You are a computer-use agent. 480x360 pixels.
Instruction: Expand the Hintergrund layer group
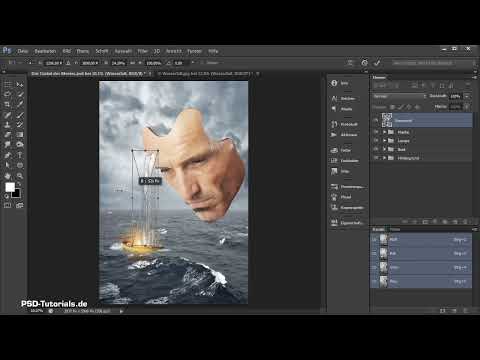(x=385, y=158)
